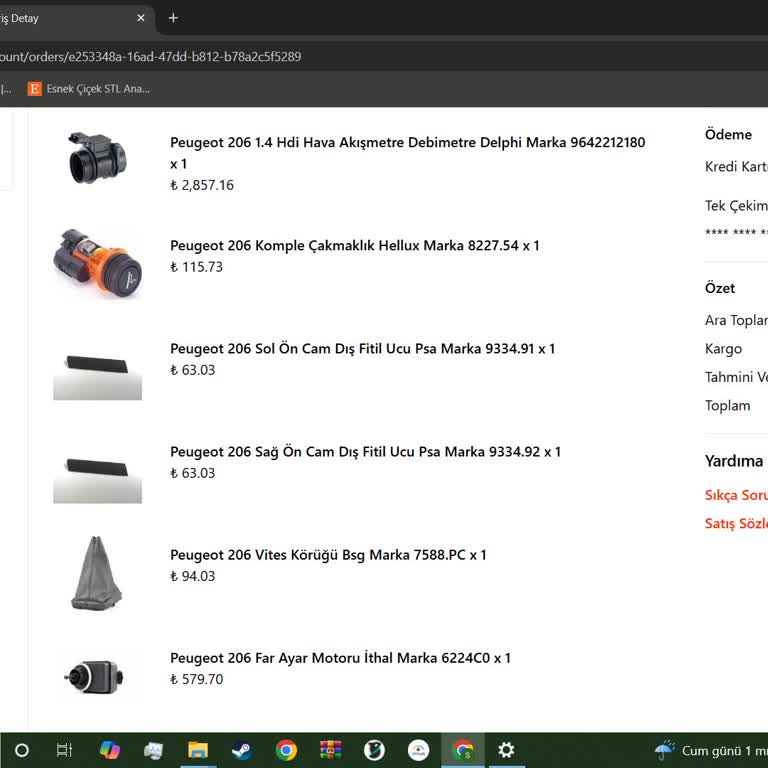Open a new browser tab with plus button
Image resolution: width=768 pixels, height=768 pixels.
point(173,18)
